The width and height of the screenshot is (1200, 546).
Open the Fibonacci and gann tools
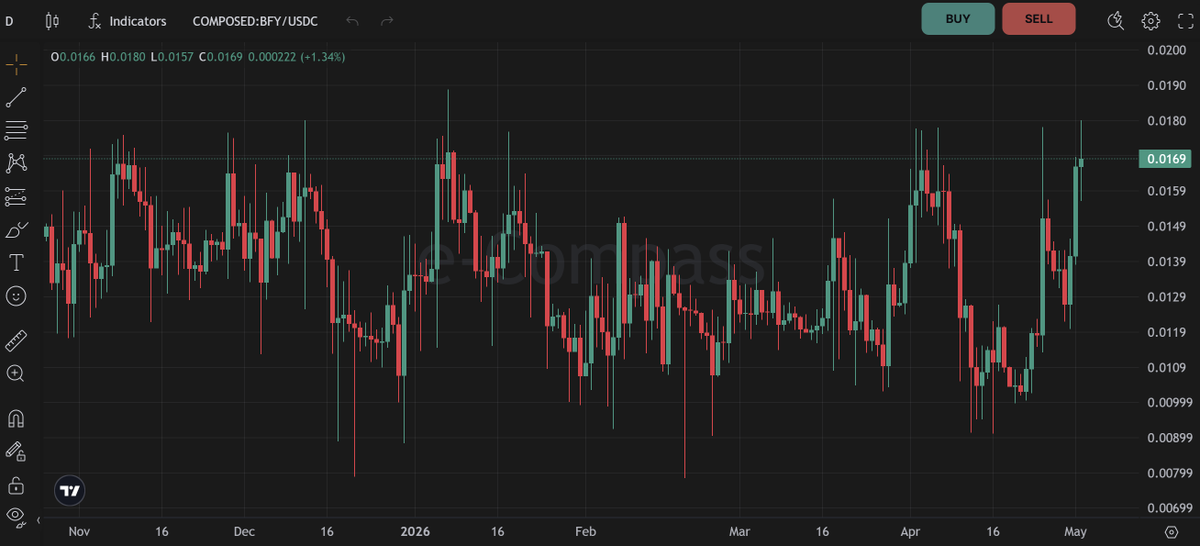point(16,130)
